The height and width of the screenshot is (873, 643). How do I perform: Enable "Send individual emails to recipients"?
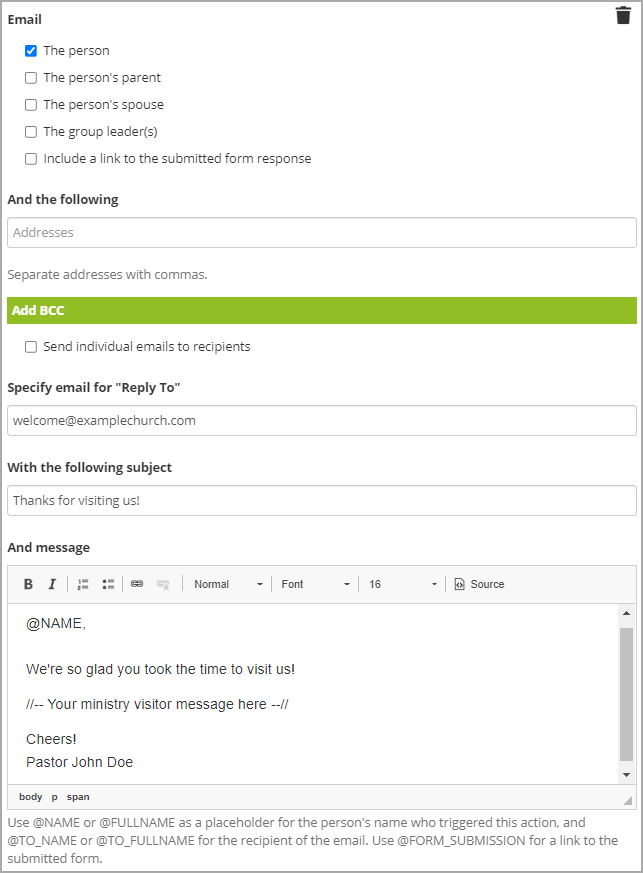click(31, 347)
